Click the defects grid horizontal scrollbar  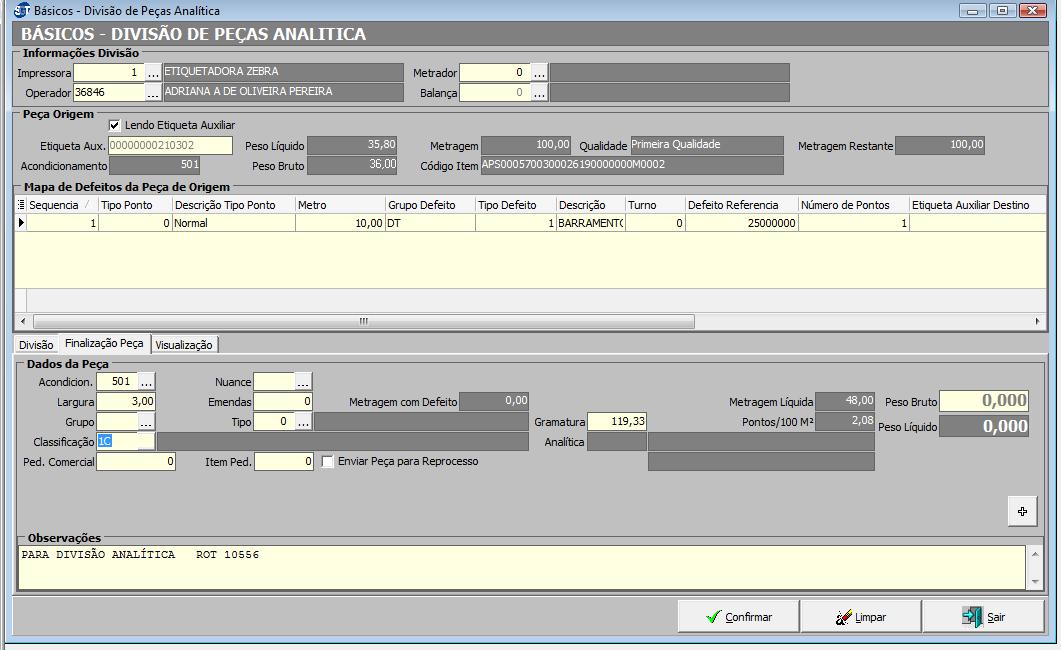[362, 322]
